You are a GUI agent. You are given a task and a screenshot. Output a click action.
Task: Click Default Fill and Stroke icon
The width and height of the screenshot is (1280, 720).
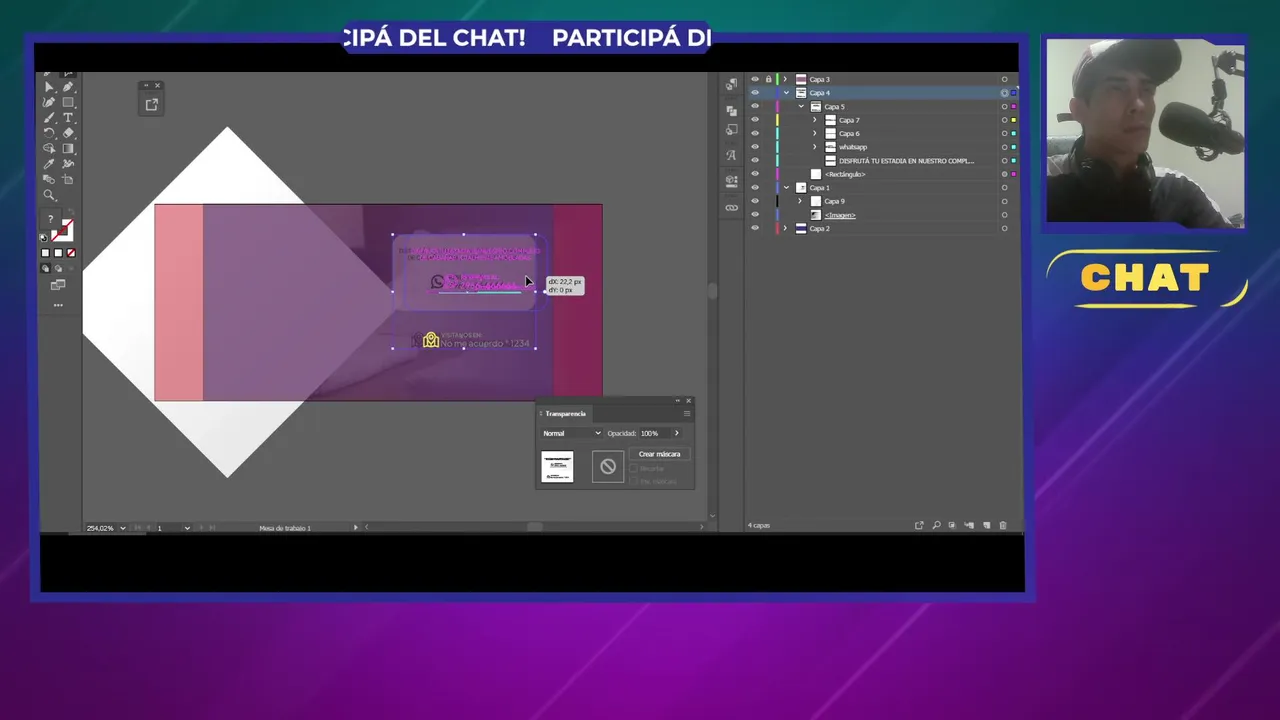tap(43, 237)
